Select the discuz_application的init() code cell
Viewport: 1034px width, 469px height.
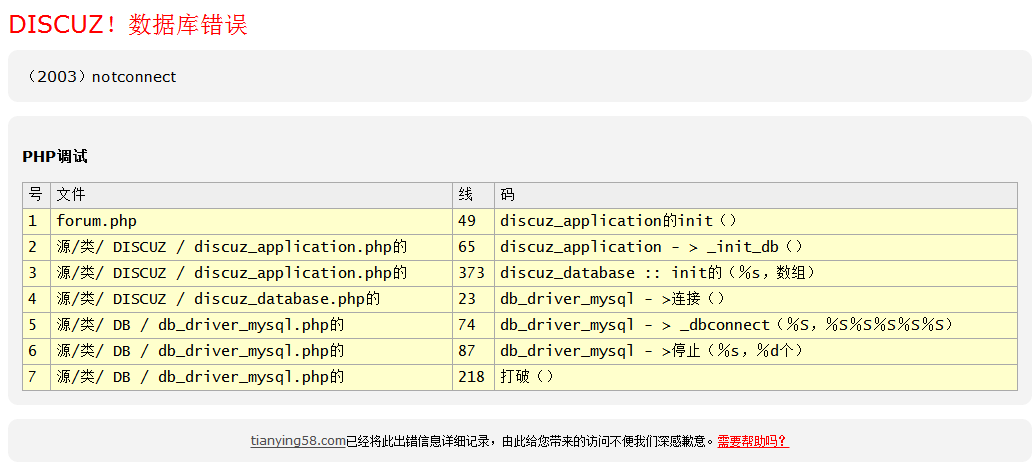pos(756,221)
